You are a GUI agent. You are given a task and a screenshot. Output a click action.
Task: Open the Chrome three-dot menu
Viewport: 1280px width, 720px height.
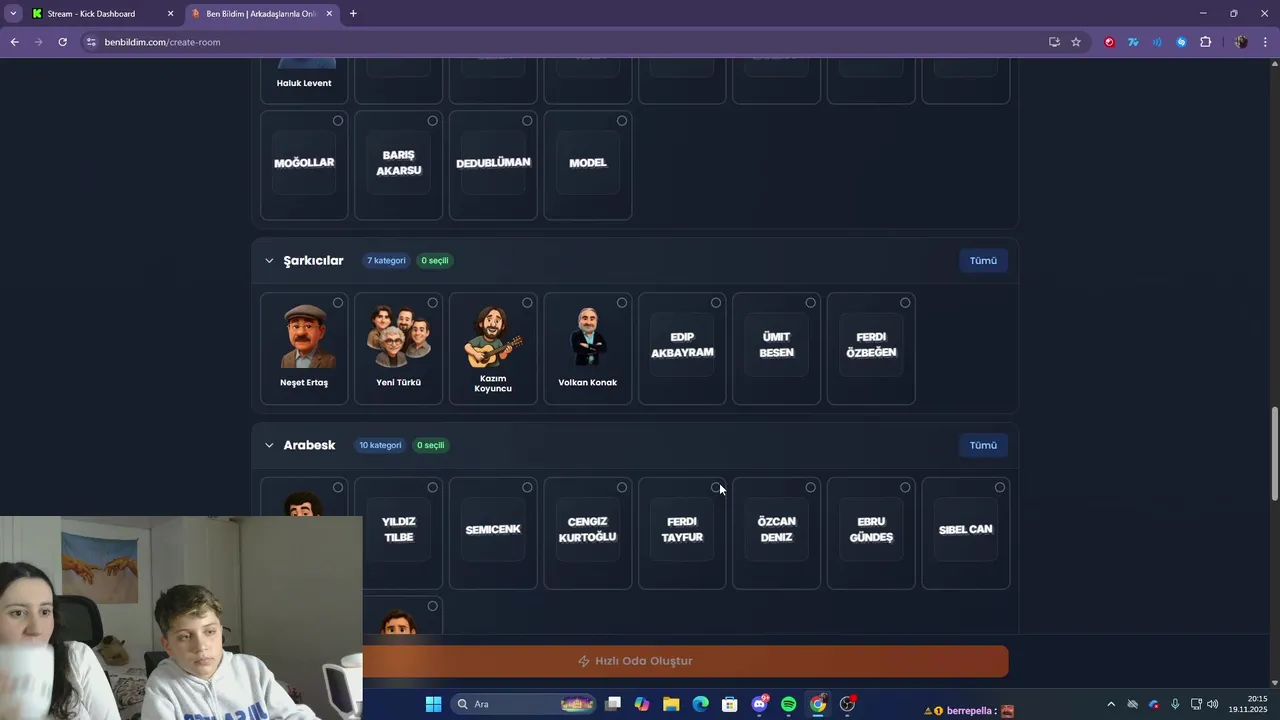coord(1266,42)
